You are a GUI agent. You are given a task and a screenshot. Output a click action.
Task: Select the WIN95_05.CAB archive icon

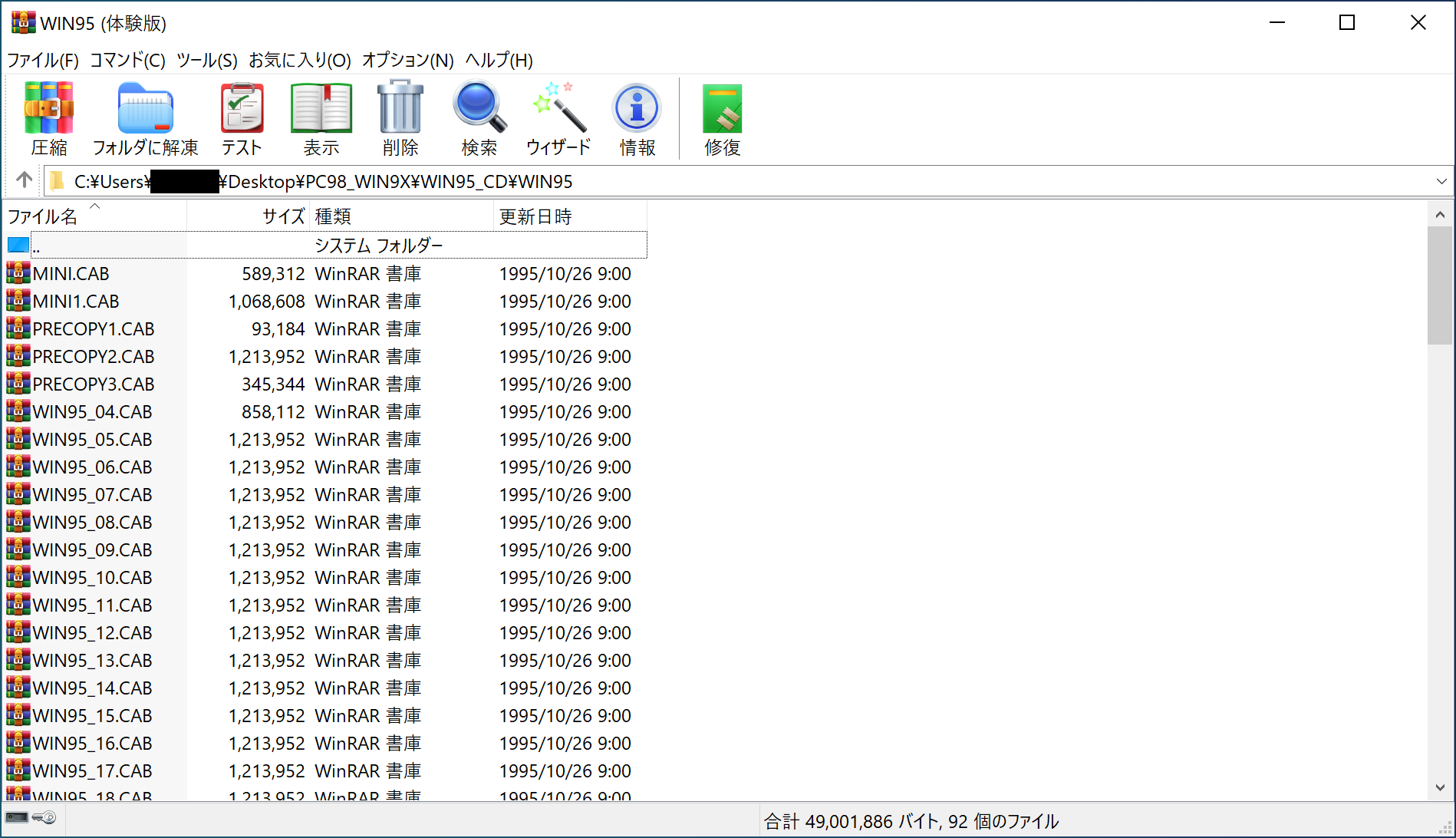coord(18,439)
